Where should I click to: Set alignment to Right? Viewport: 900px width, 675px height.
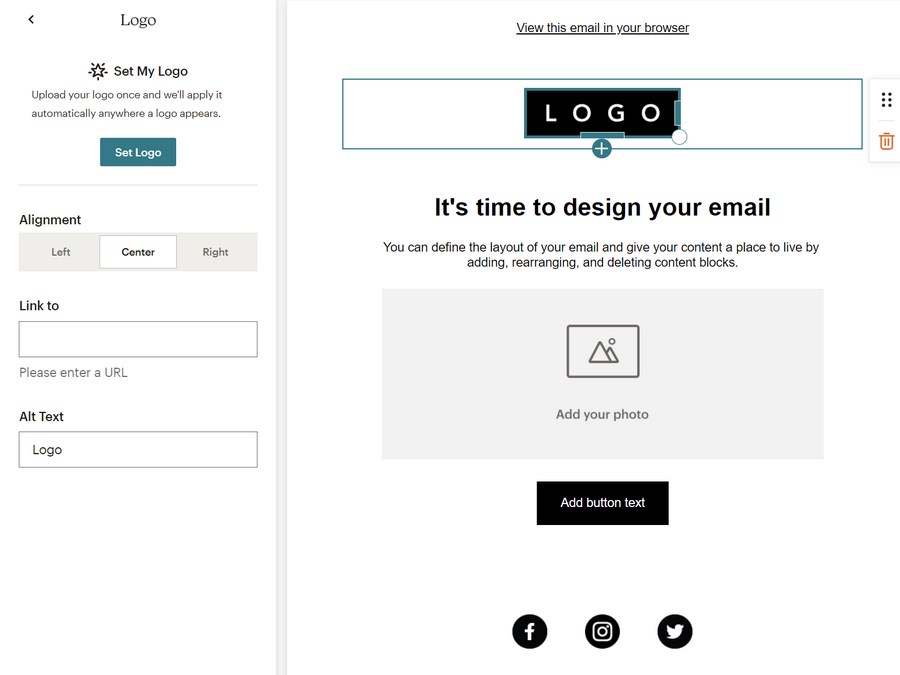[x=215, y=252]
